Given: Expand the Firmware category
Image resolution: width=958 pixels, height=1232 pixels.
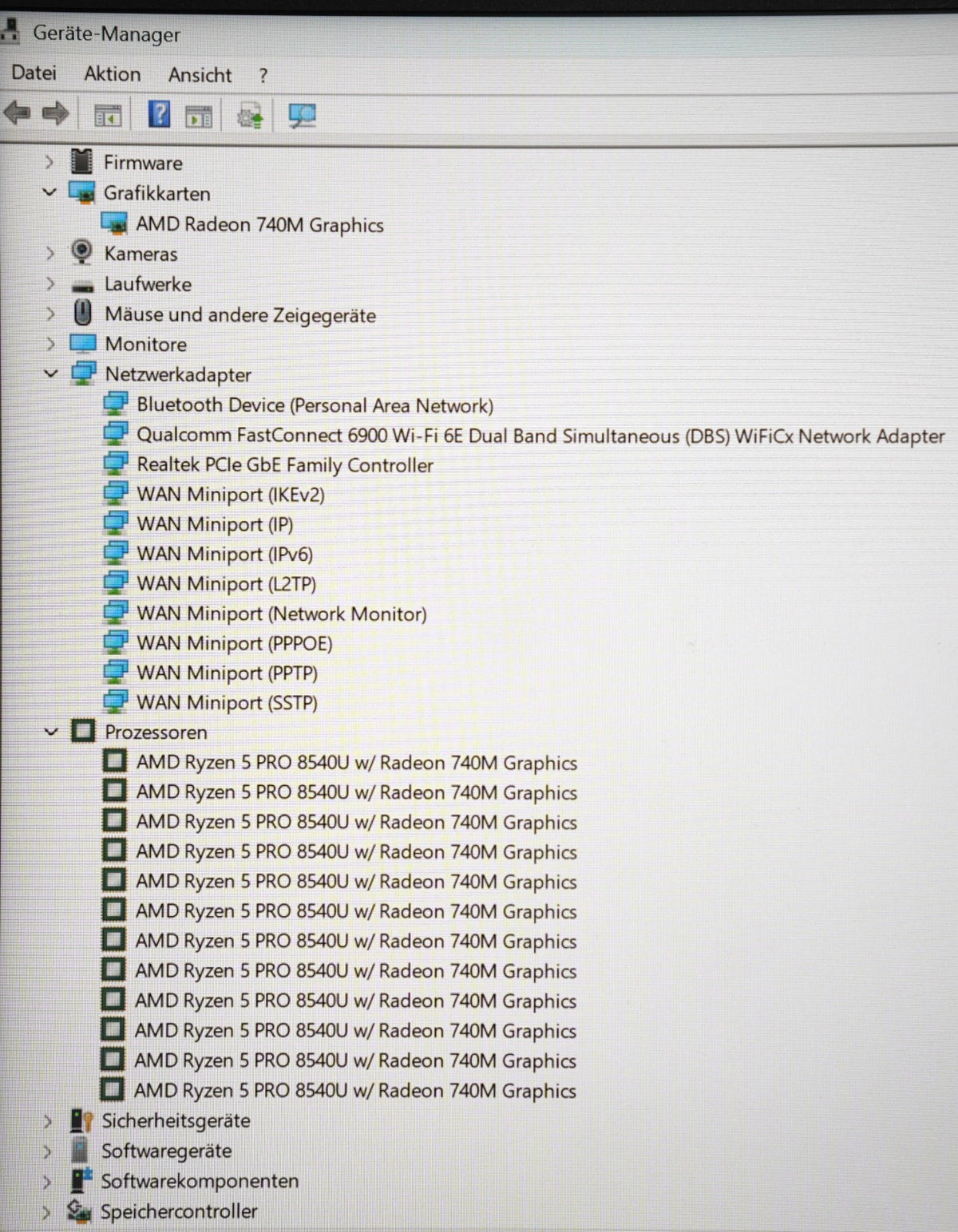Looking at the screenshot, I should pyautogui.click(x=49, y=162).
